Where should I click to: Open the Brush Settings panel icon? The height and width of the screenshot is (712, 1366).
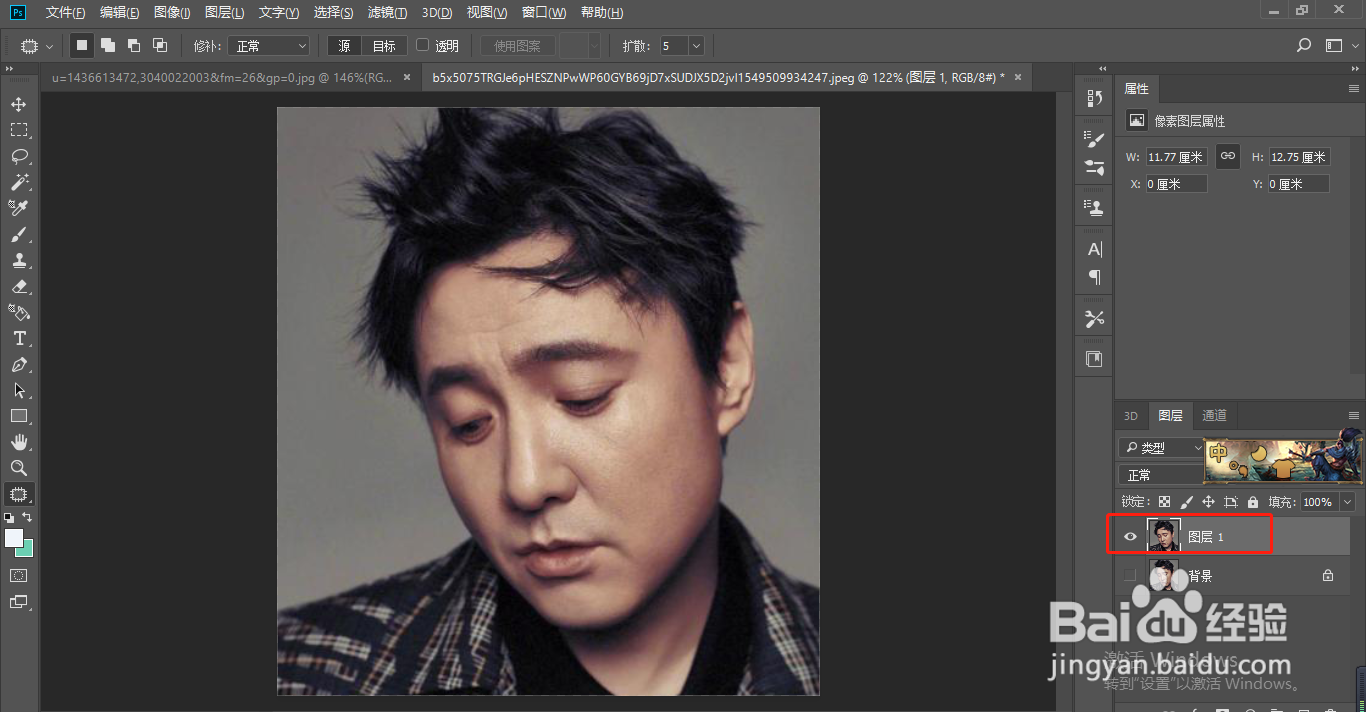pyautogui.click(x=1094, y=140)
